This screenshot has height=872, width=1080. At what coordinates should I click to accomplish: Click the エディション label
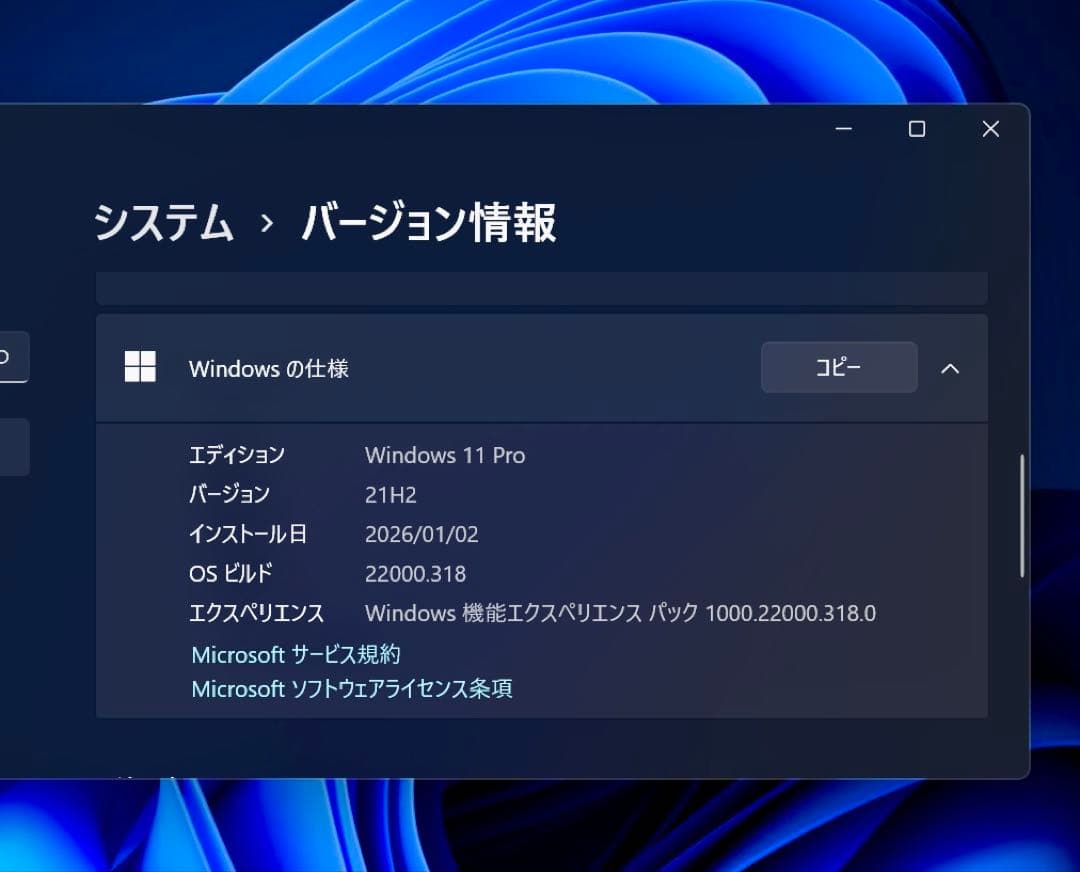237,455
